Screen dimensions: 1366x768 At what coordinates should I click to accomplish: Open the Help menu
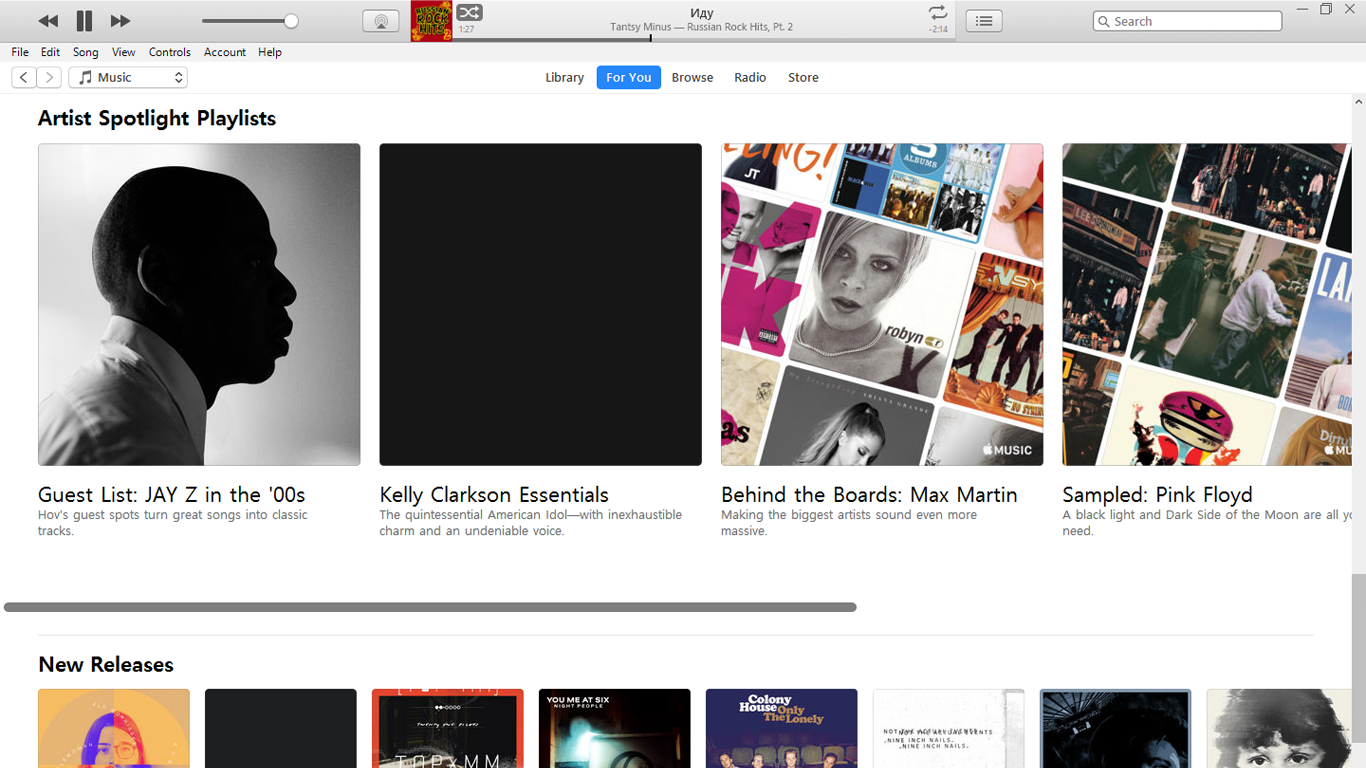click(270, 52)
